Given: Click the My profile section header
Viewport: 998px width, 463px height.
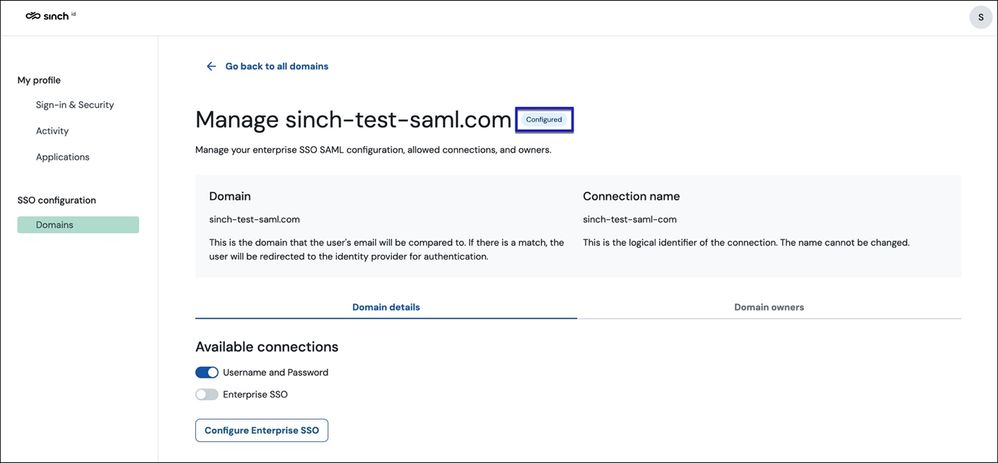Looking at the screenshot, I should click(x=39, y=80).
